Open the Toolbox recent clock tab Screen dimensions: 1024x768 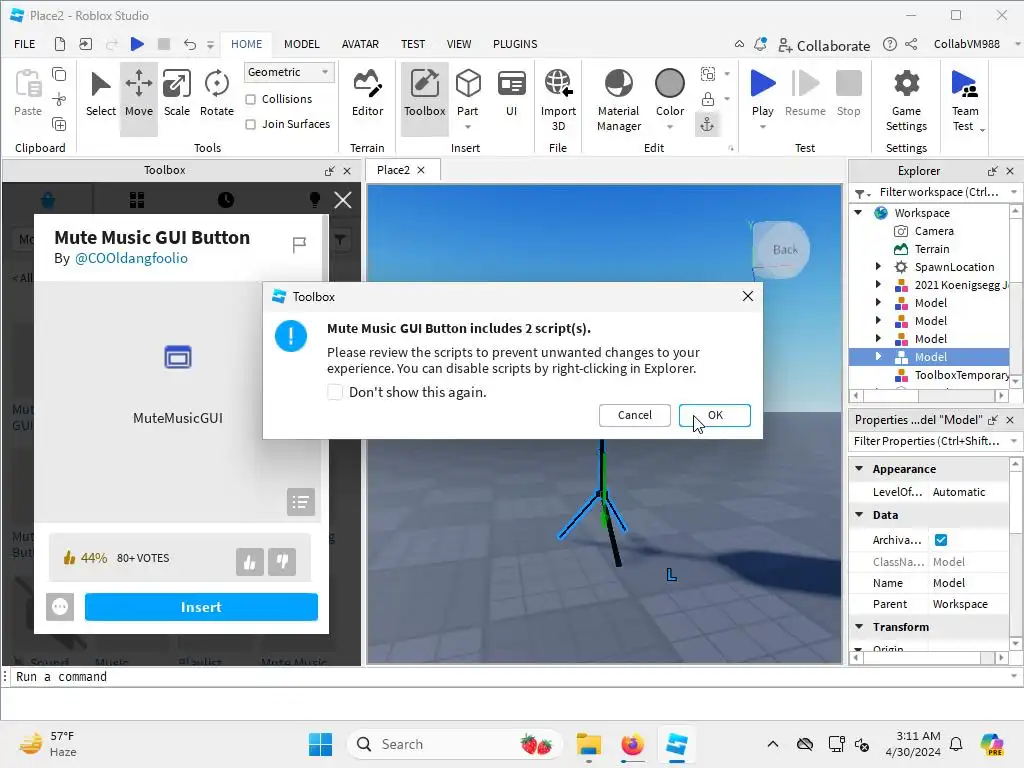pos(226,200)
